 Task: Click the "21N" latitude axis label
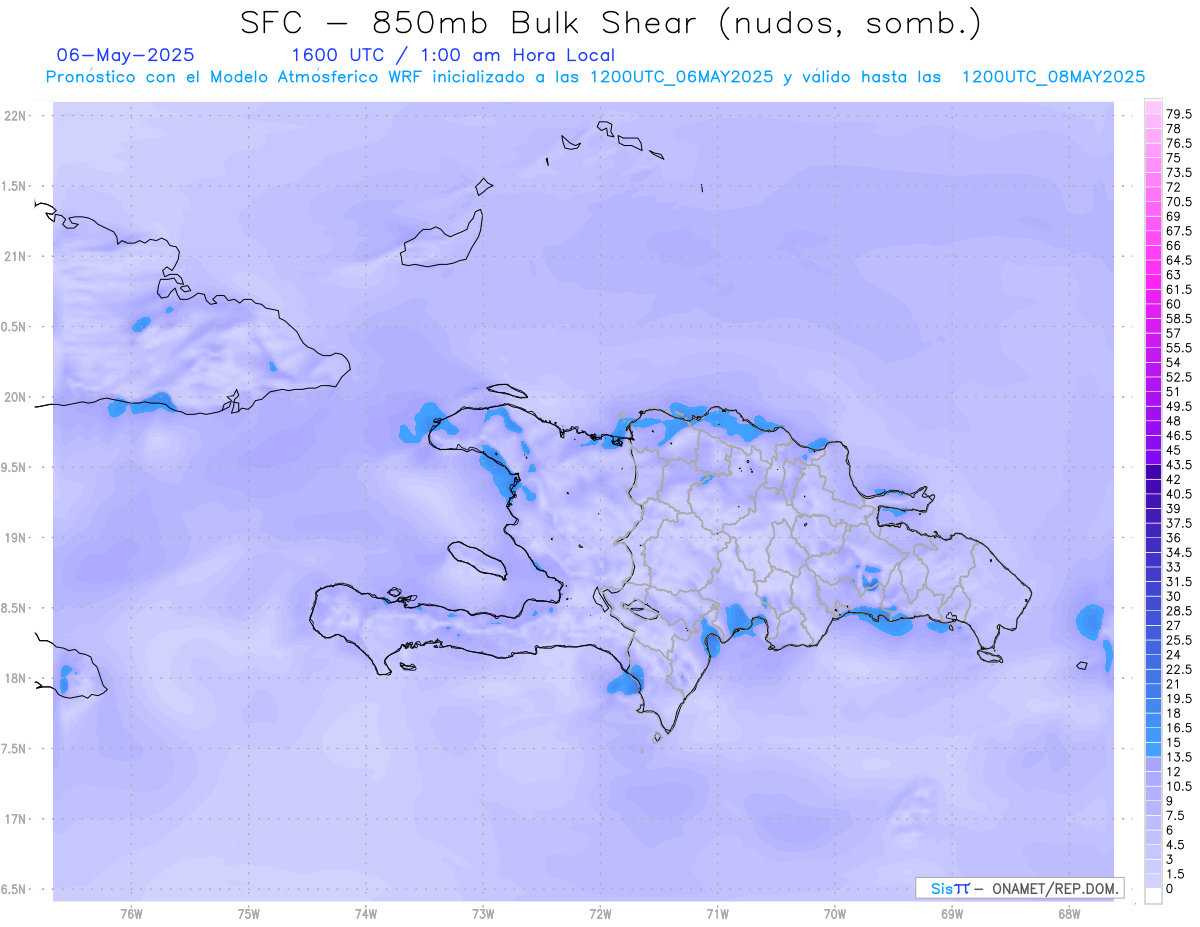pyautogui.click(x=17, y=256)
